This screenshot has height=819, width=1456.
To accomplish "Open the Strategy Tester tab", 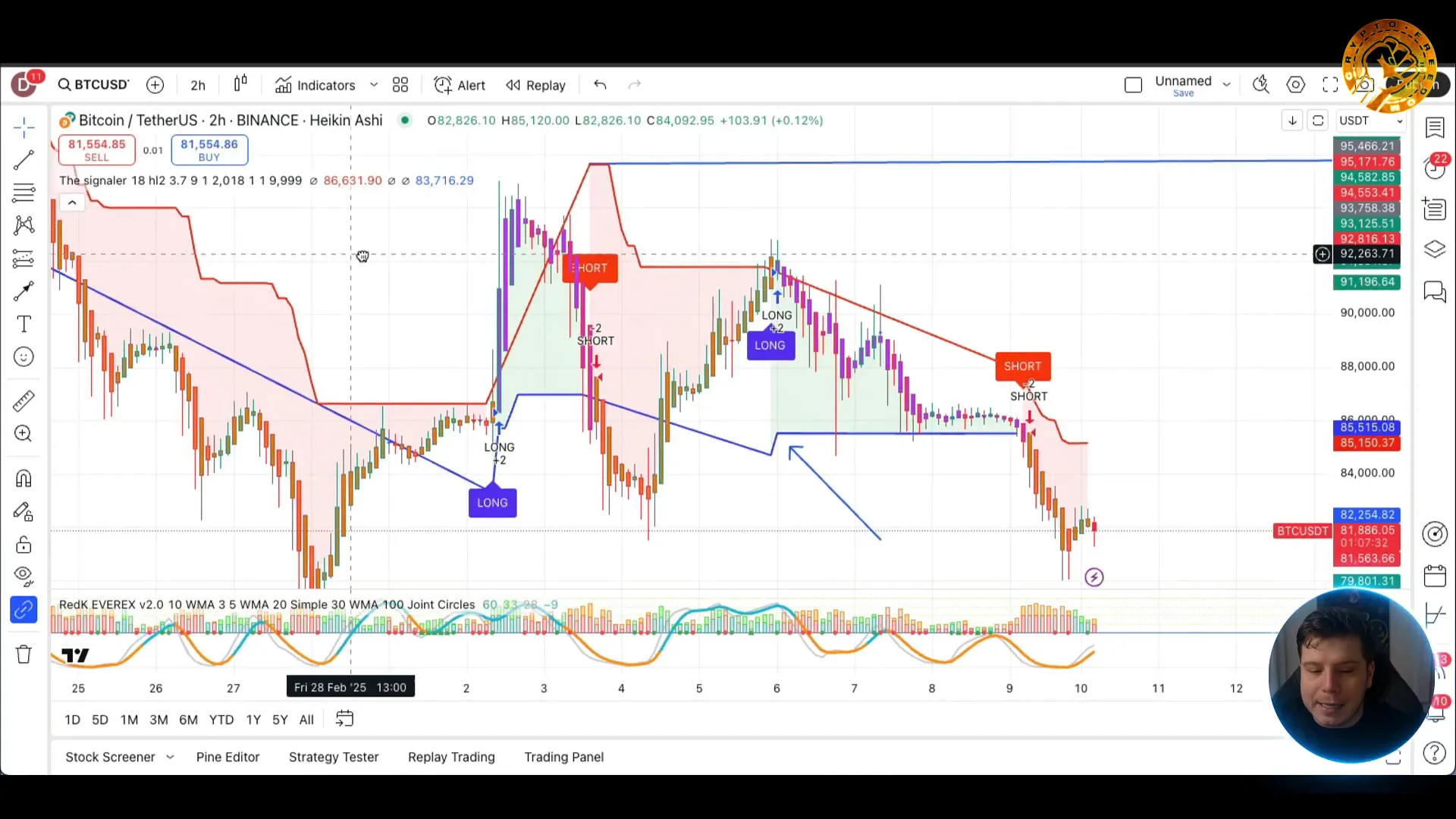I will [334, 757].
